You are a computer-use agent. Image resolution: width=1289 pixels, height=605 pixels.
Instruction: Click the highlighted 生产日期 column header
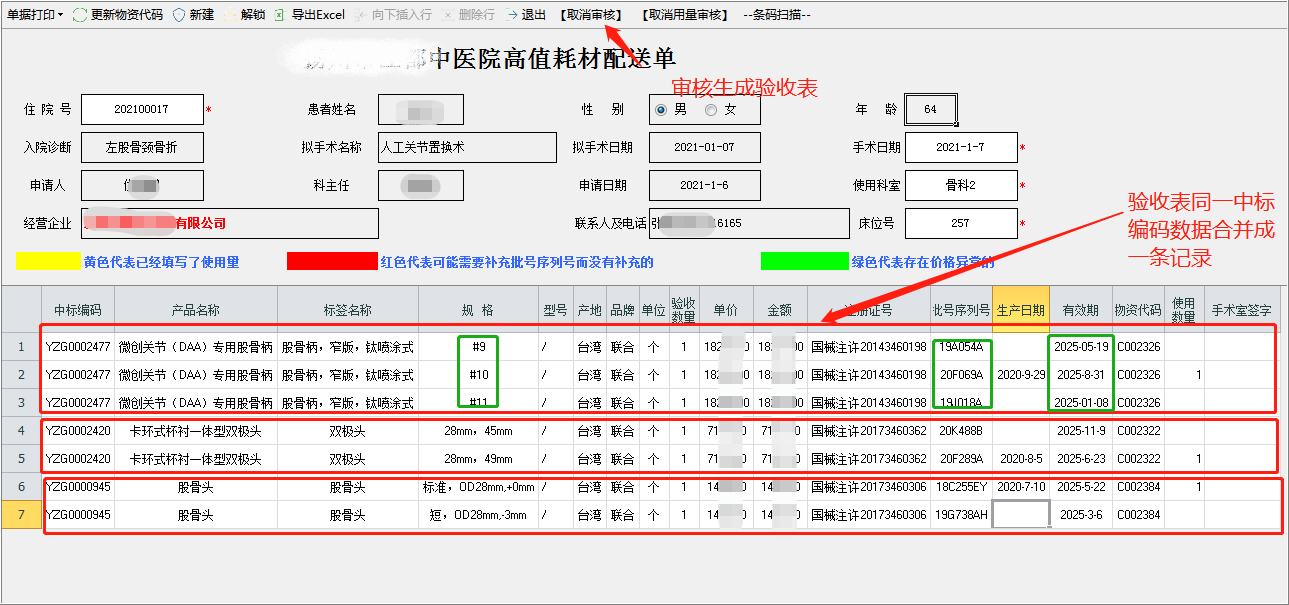coord(1020,310)
